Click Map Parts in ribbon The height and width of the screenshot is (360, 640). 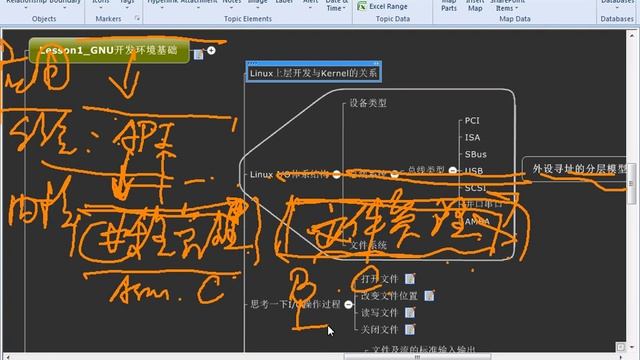tap(449, 6)
